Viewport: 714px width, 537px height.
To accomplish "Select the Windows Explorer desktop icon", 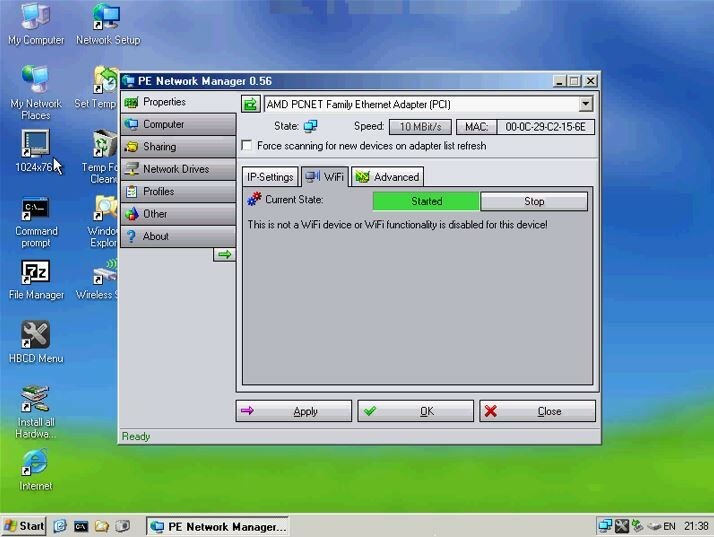I will pos(103,221).
